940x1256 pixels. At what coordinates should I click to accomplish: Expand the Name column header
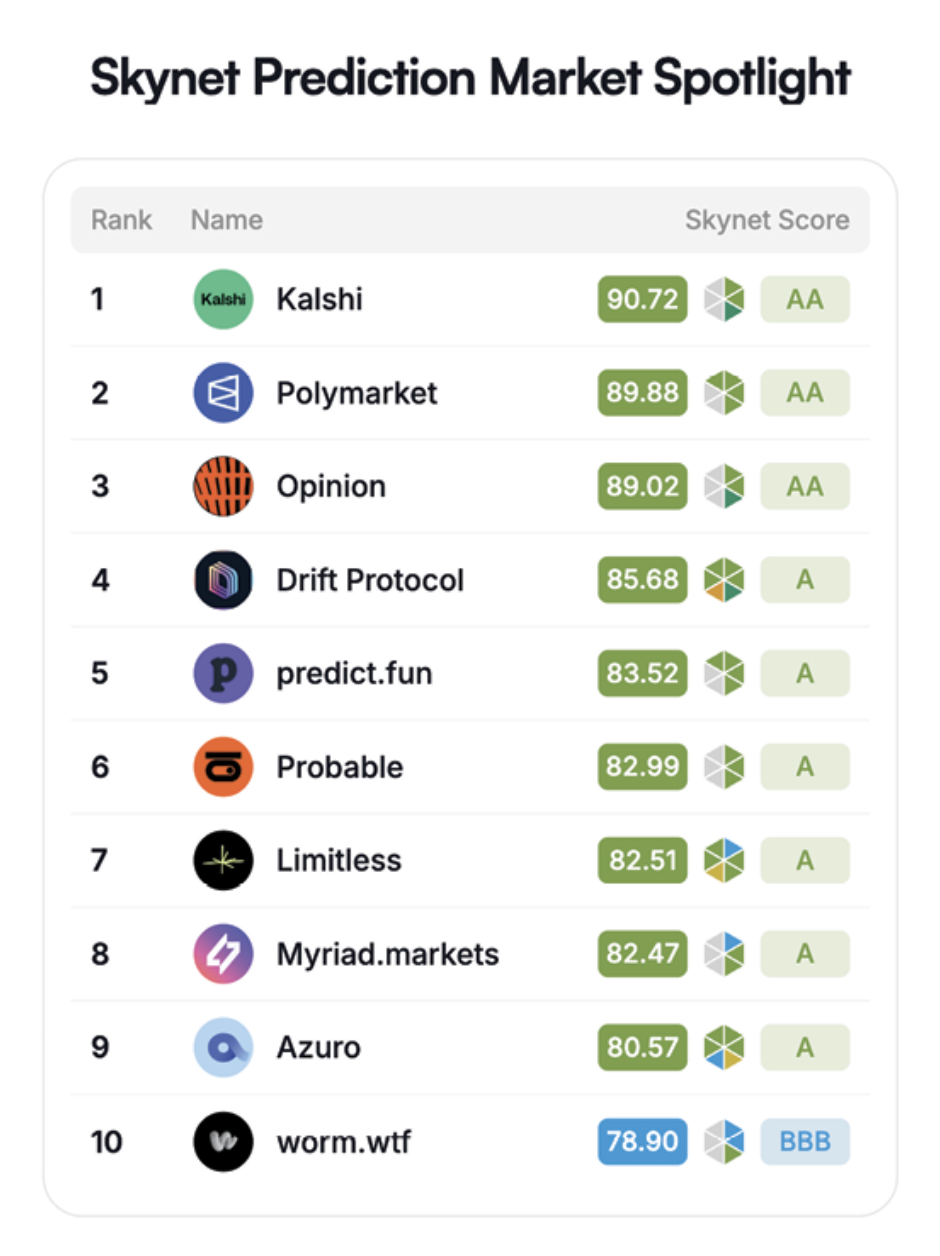[226, 220]
